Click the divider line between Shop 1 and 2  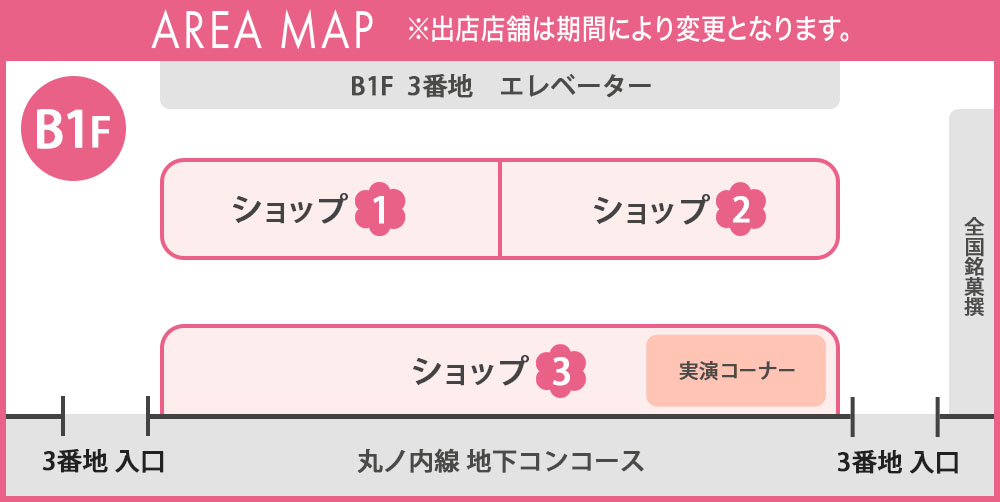(x=500, y=209)
